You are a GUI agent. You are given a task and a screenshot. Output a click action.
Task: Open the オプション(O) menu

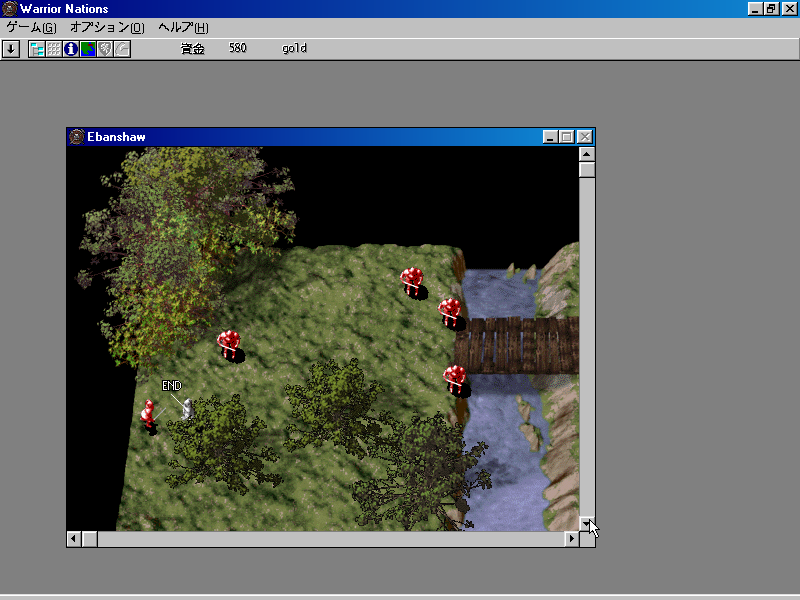[x=107, y=27]
